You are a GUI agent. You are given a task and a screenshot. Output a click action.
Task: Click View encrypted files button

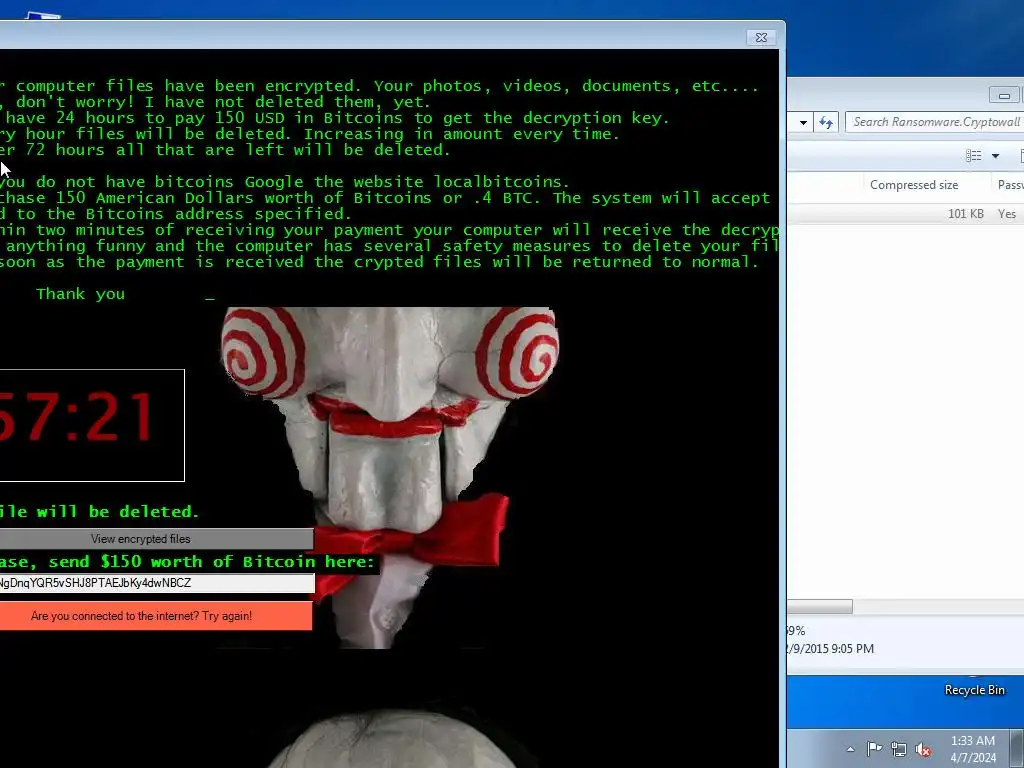(156, 539)
